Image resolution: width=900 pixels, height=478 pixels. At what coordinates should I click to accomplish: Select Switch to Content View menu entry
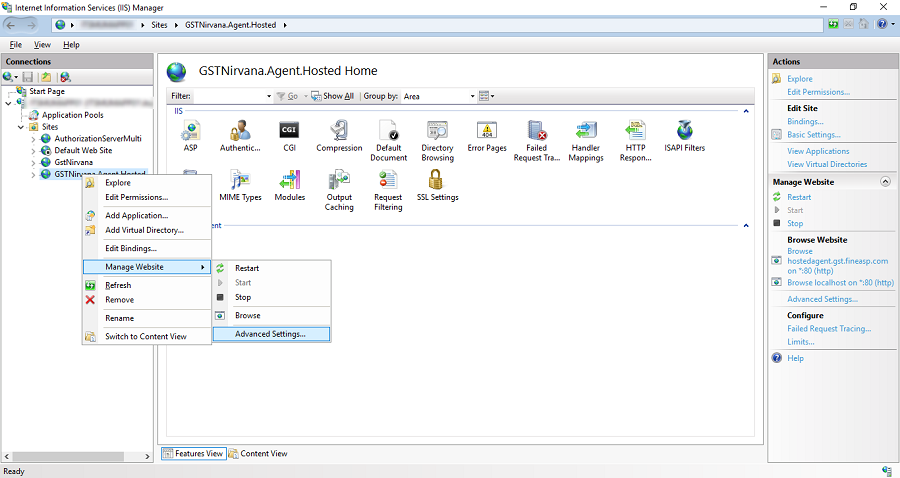tap(147, 336)
